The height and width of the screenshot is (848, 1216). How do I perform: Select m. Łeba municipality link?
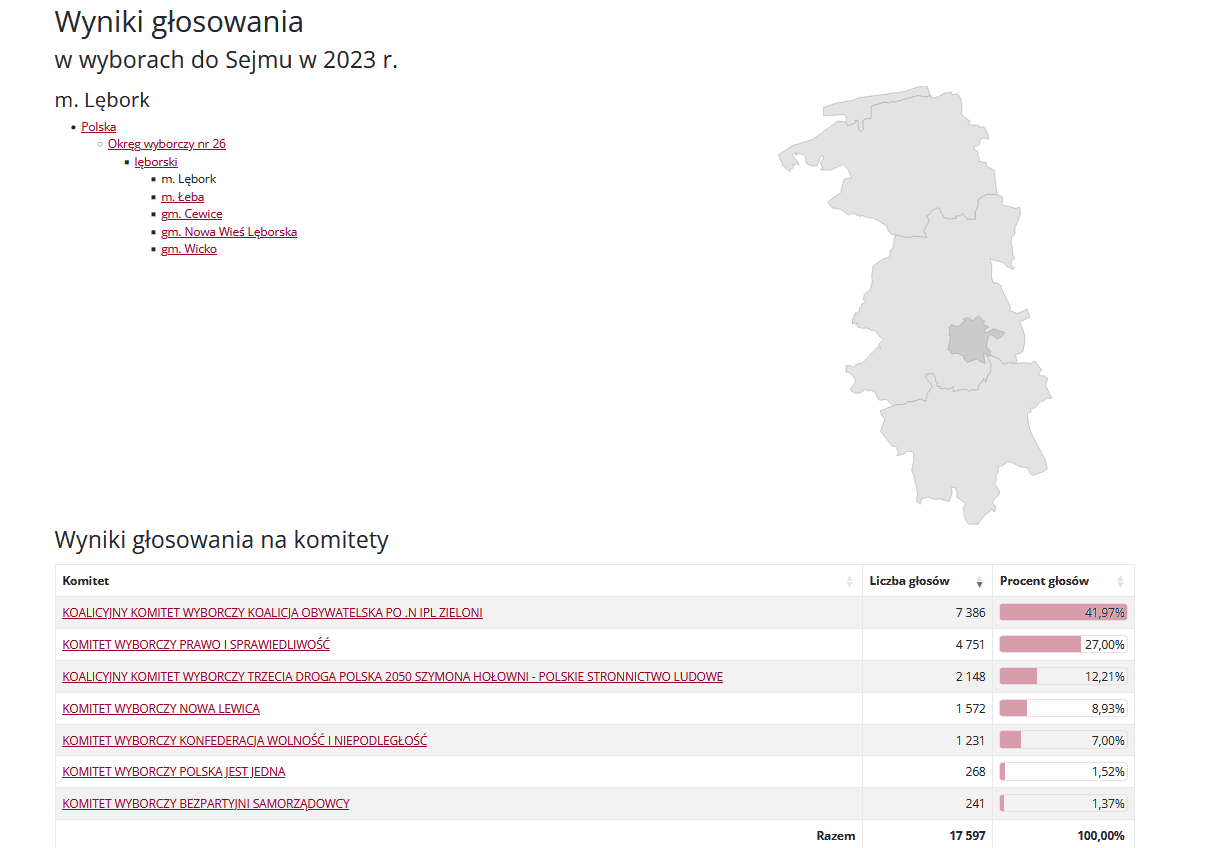(182, 197)
